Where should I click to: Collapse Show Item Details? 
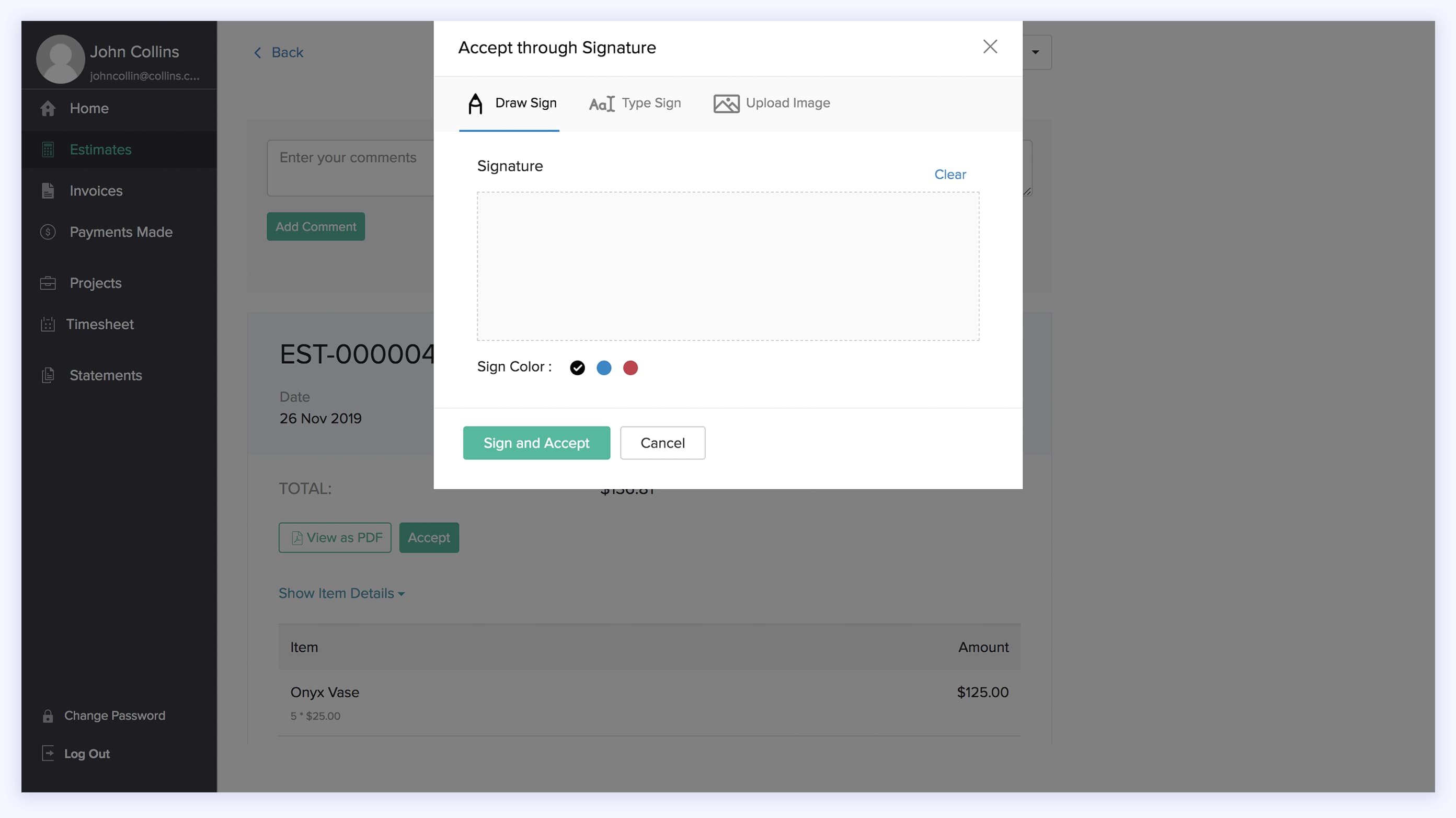pyautogui.click(x=341, y=593)
